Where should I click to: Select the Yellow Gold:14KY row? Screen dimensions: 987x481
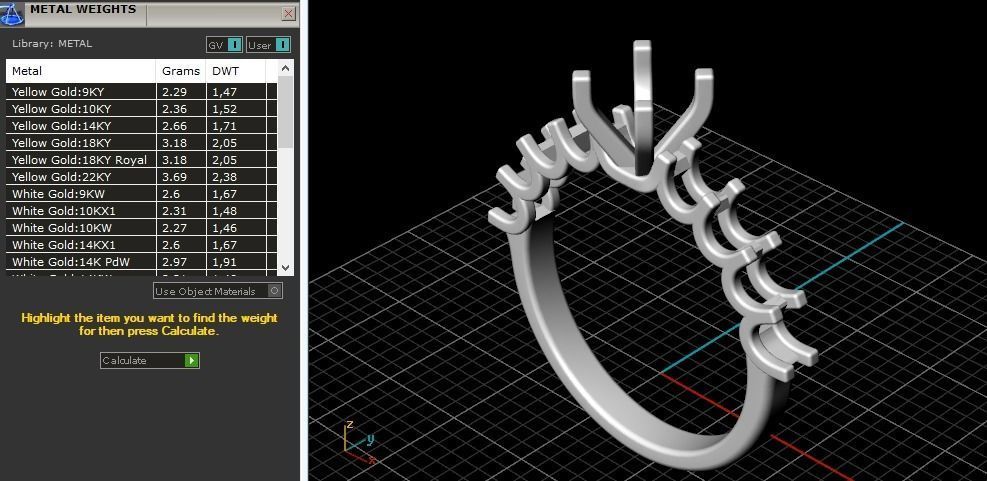142,126
